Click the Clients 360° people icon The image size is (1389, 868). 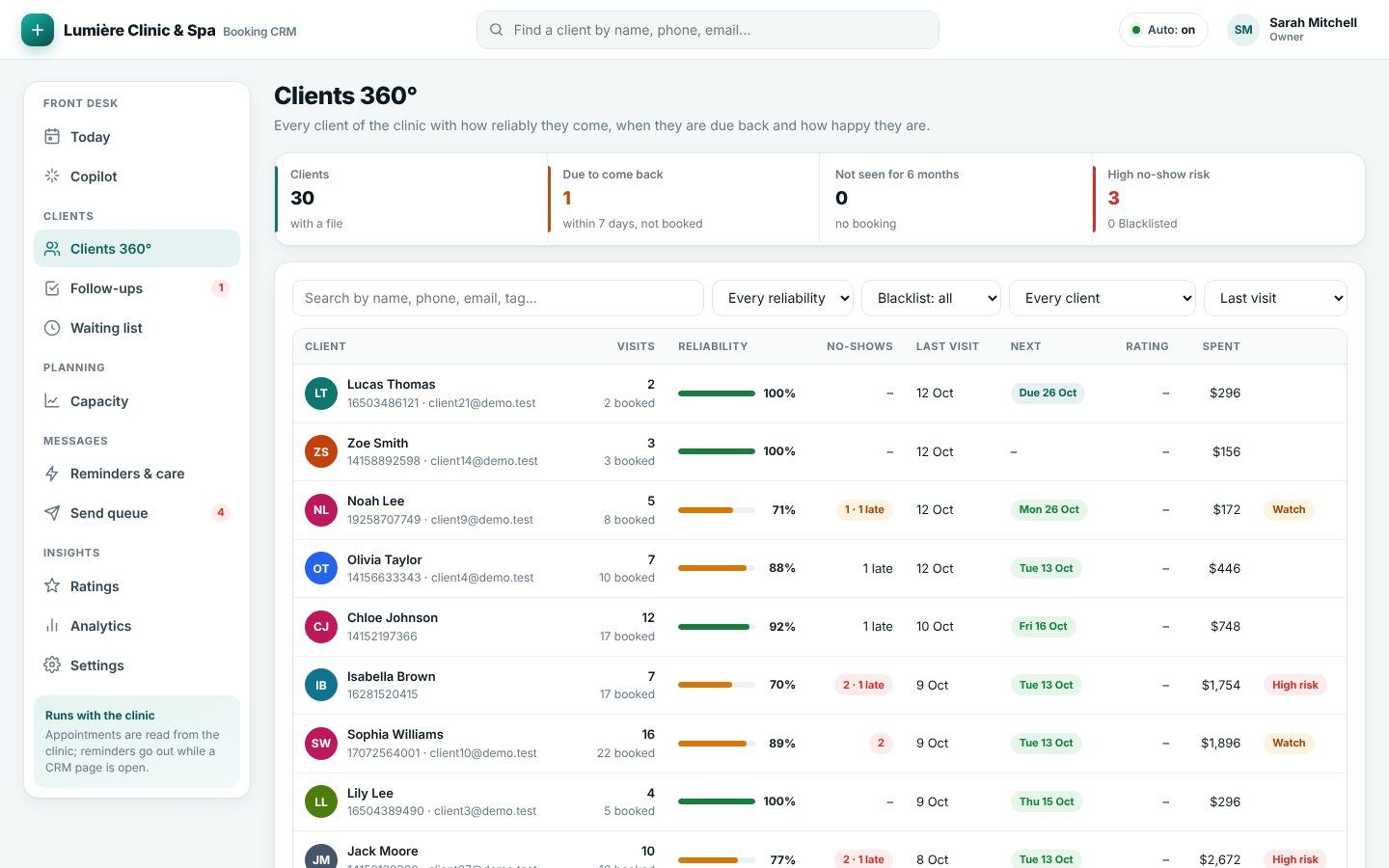(52, 249)
